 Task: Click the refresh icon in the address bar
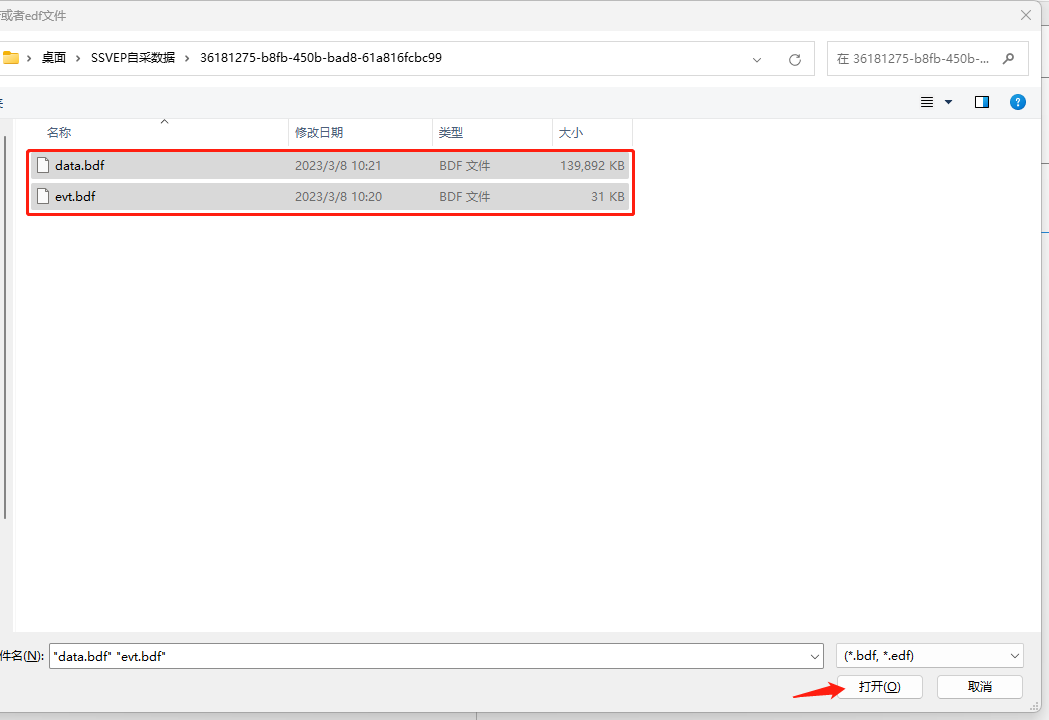click(795, 59)
